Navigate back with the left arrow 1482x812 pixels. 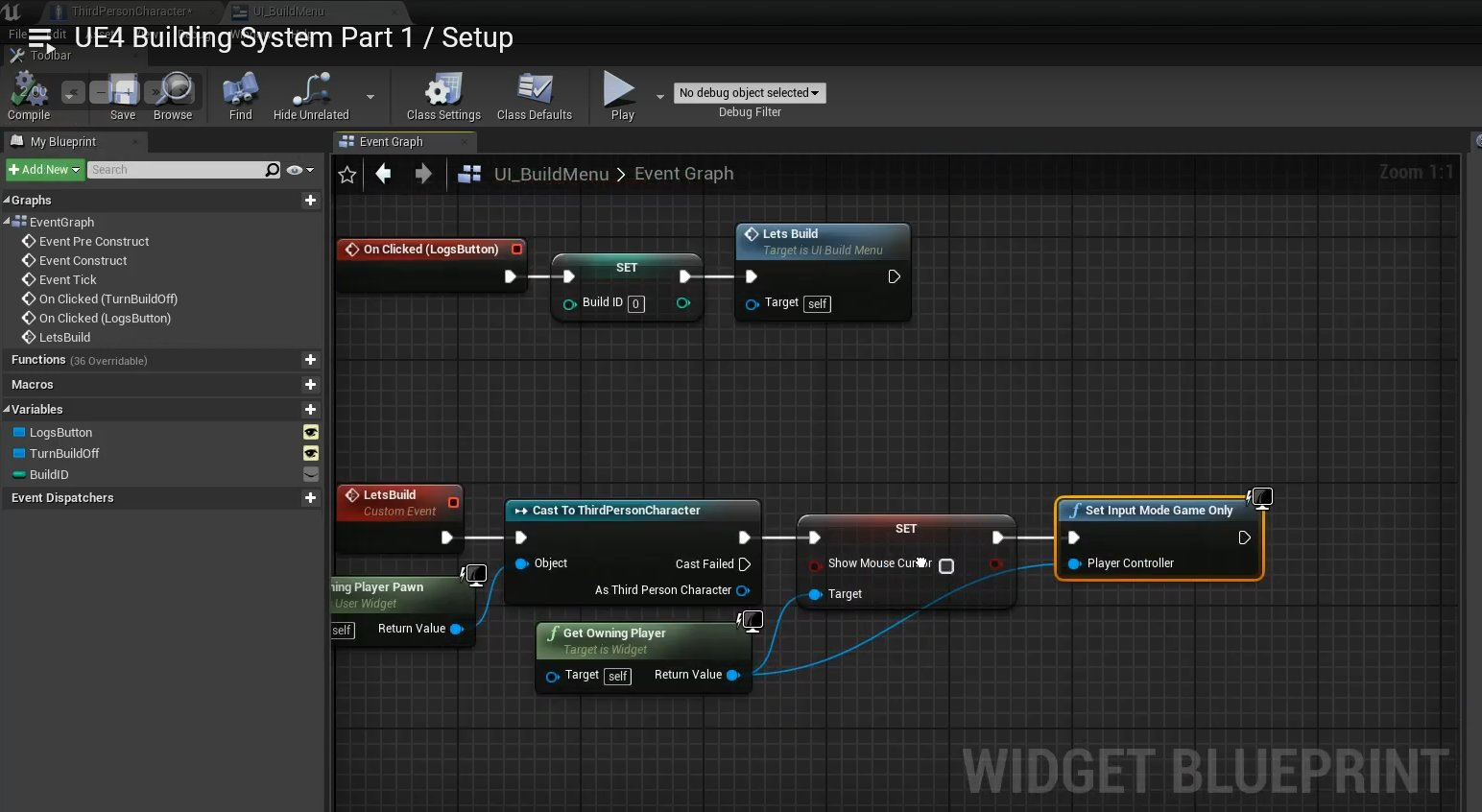384,174
